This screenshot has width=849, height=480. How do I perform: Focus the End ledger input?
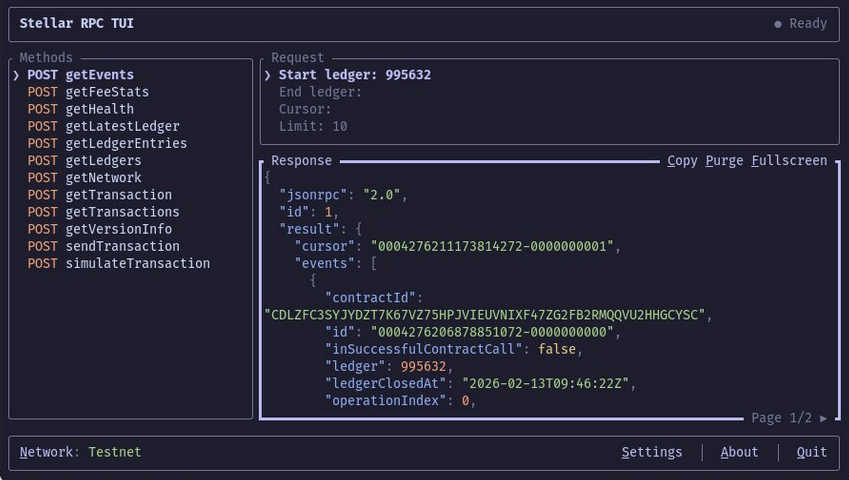pos(320,92)
